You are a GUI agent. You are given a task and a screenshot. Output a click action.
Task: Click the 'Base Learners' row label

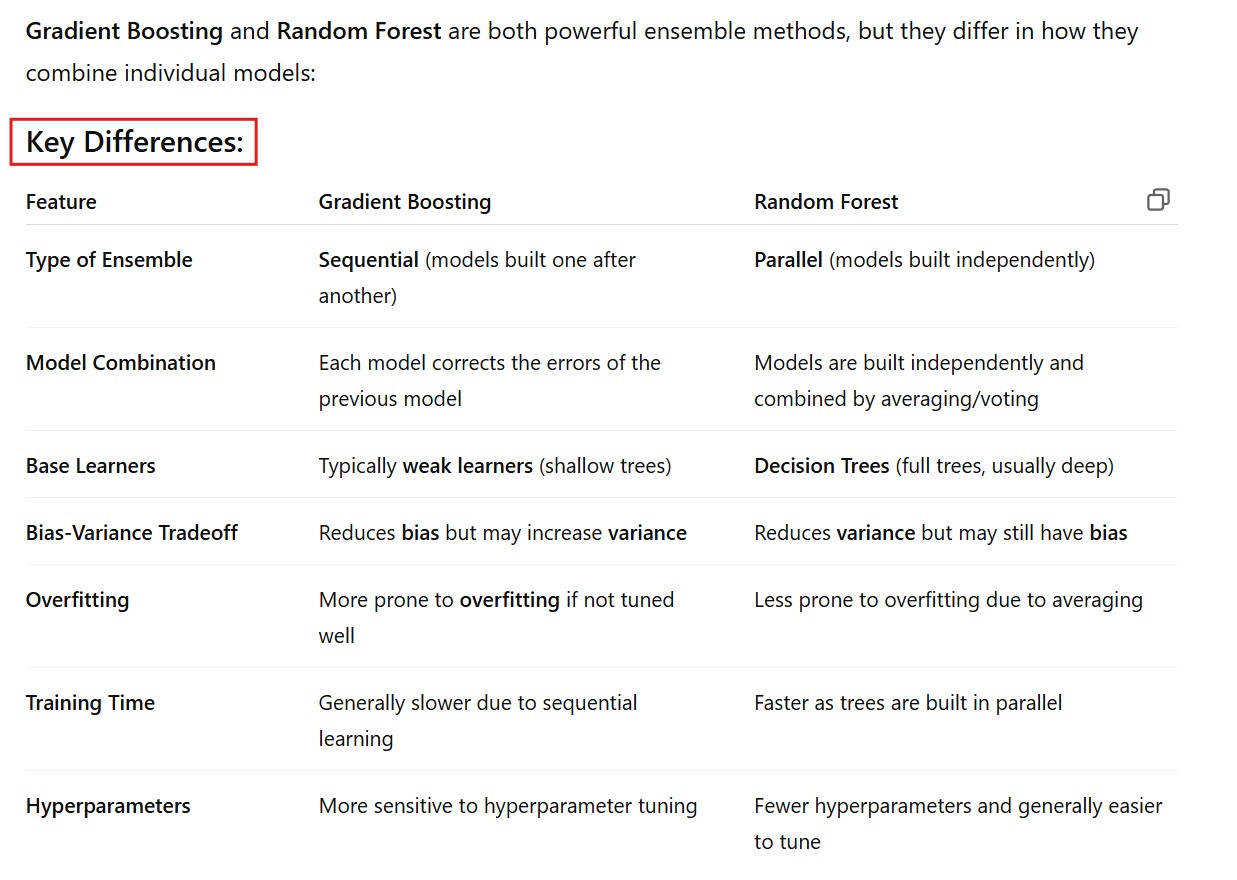point(90,466)
